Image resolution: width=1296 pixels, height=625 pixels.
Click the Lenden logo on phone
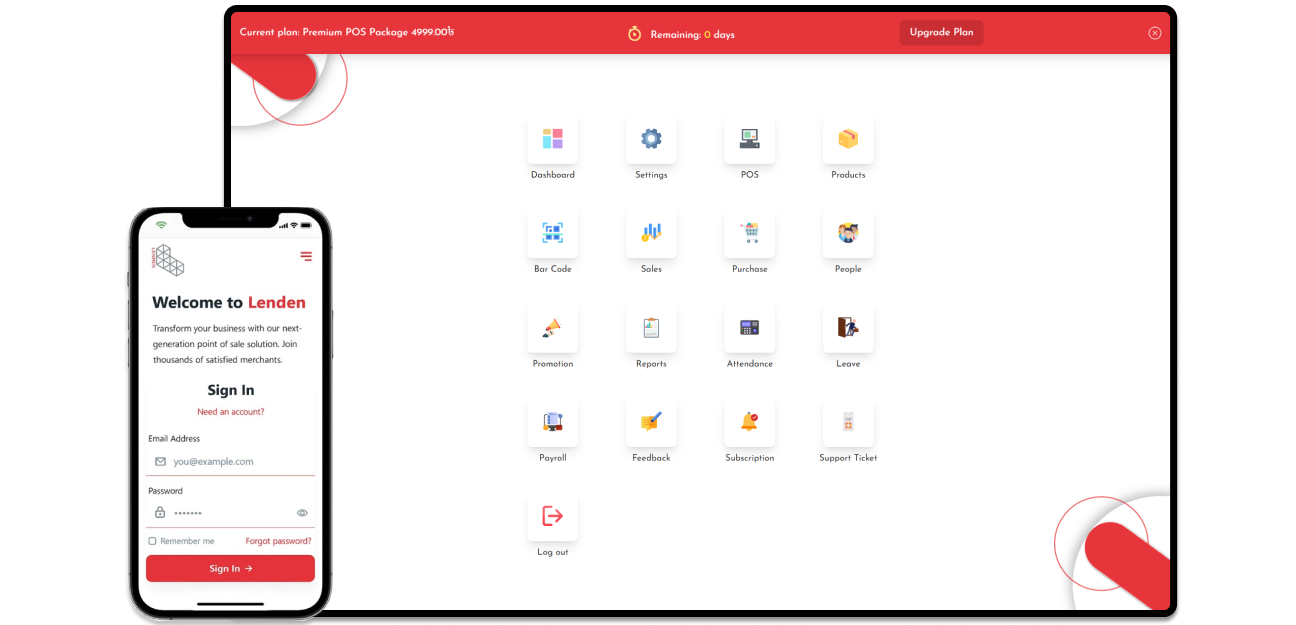coord(168,260)
